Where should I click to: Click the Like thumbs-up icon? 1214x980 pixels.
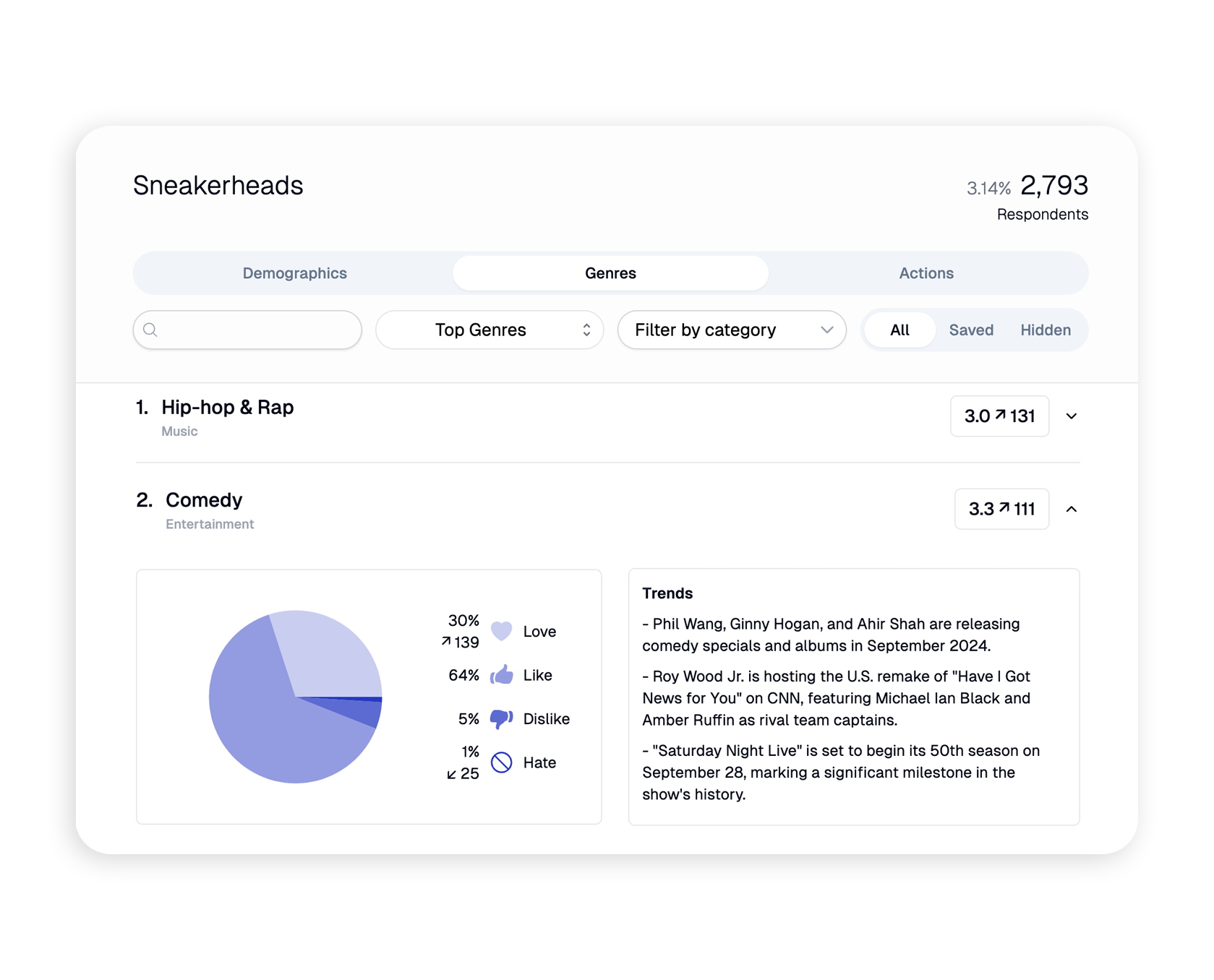(x=501, y=675)
